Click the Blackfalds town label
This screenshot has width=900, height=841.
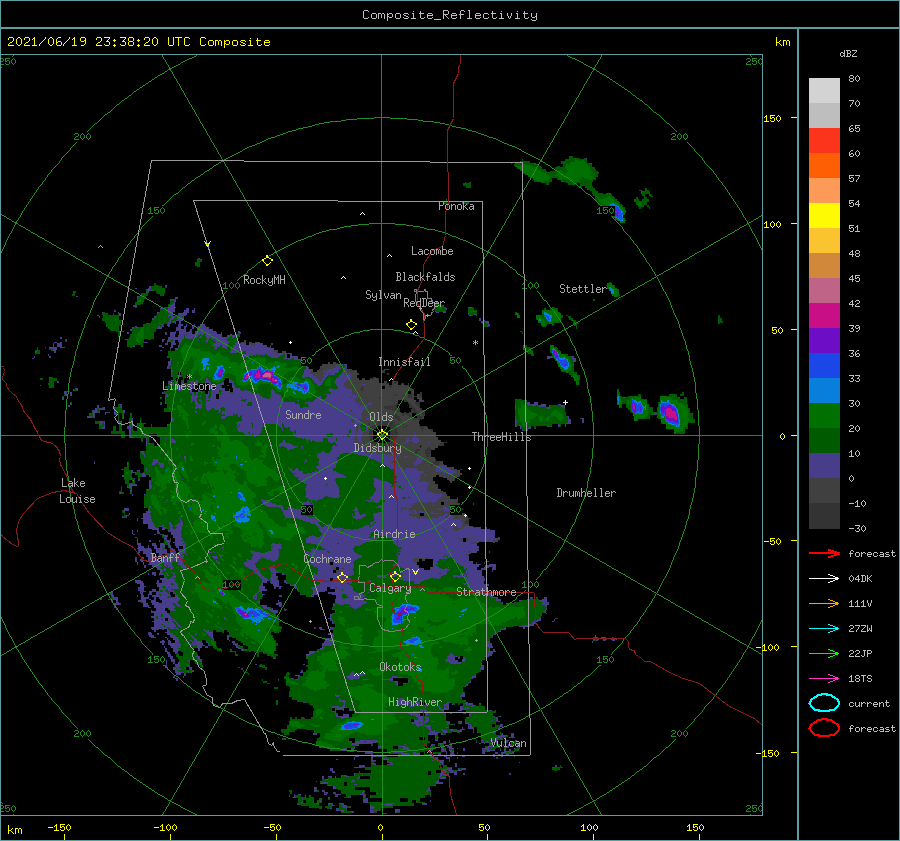coord(425,277)
